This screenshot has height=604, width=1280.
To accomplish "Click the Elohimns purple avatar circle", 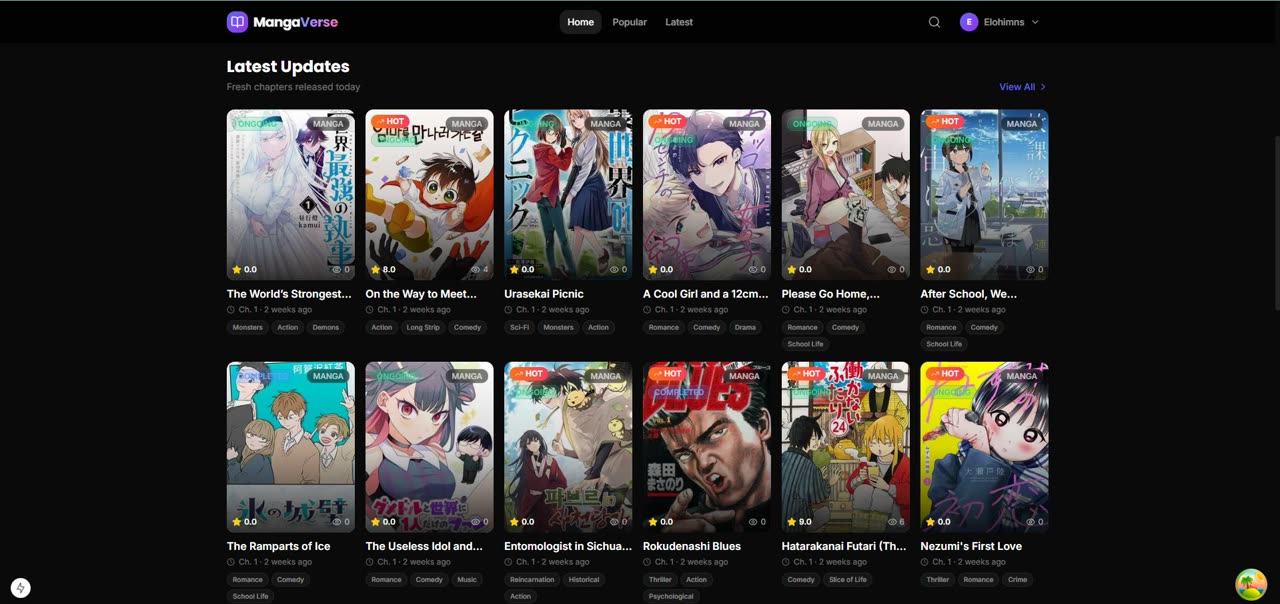I will tap(969, 22).
